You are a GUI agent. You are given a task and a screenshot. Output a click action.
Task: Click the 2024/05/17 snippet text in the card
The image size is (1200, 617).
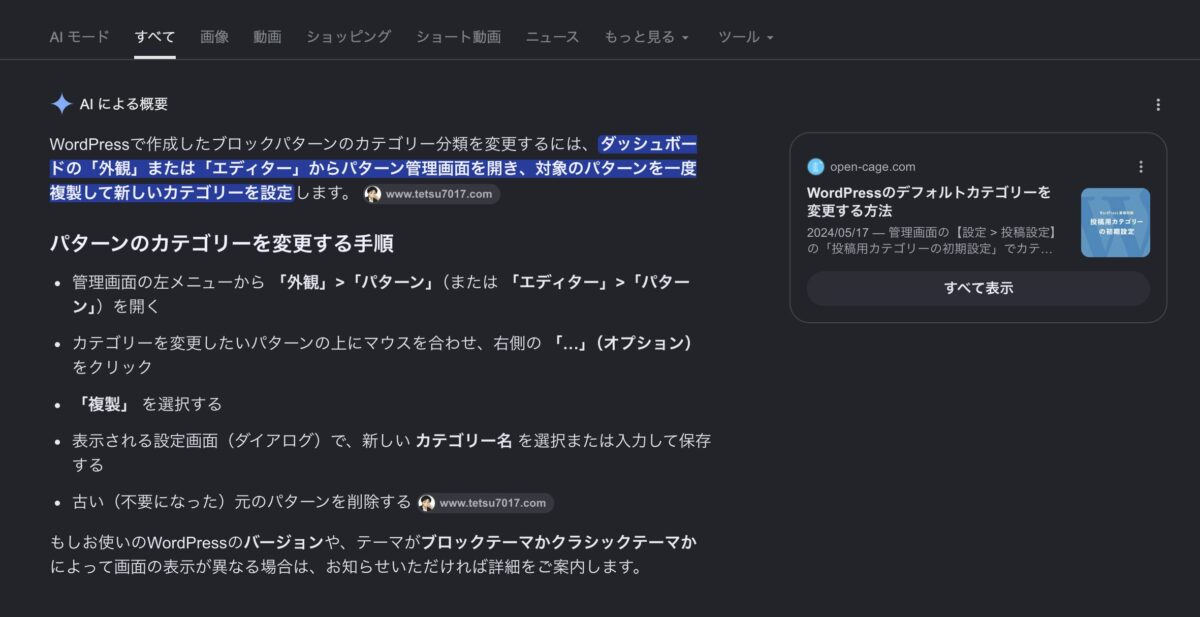tap(931, 240)
